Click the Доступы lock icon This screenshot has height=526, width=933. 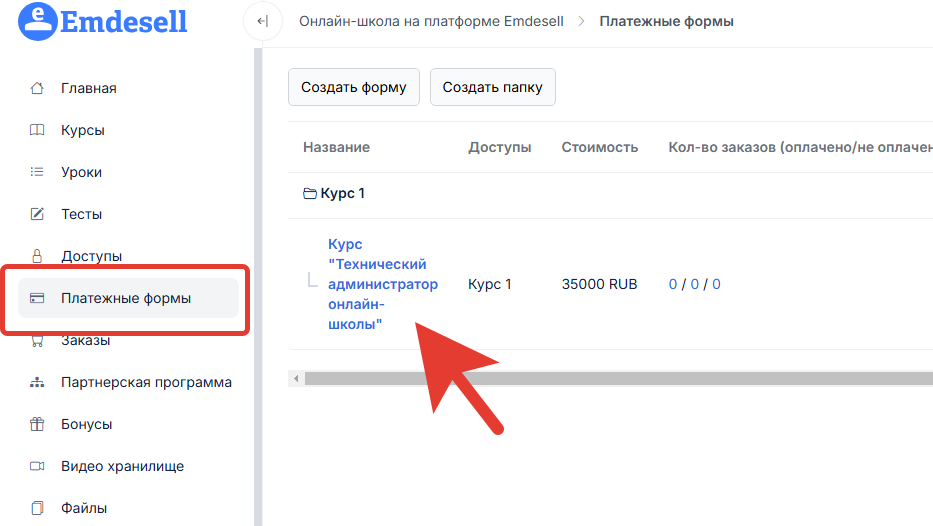pos(37,256)
